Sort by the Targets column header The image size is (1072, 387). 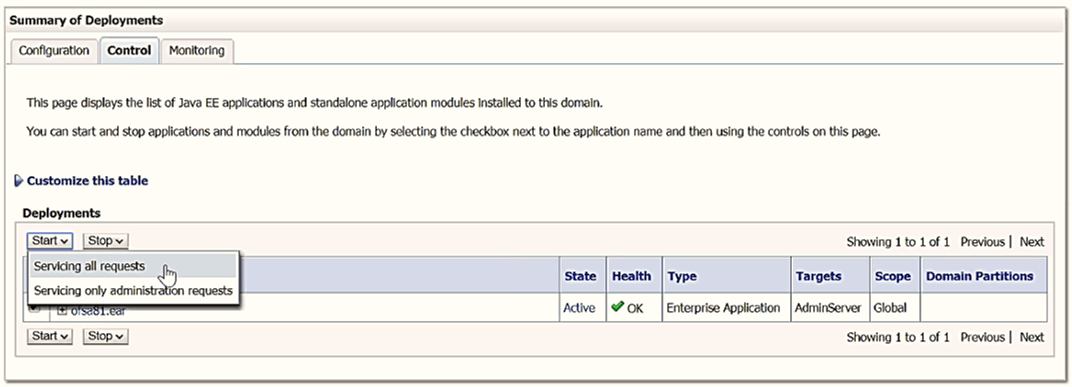818,276
